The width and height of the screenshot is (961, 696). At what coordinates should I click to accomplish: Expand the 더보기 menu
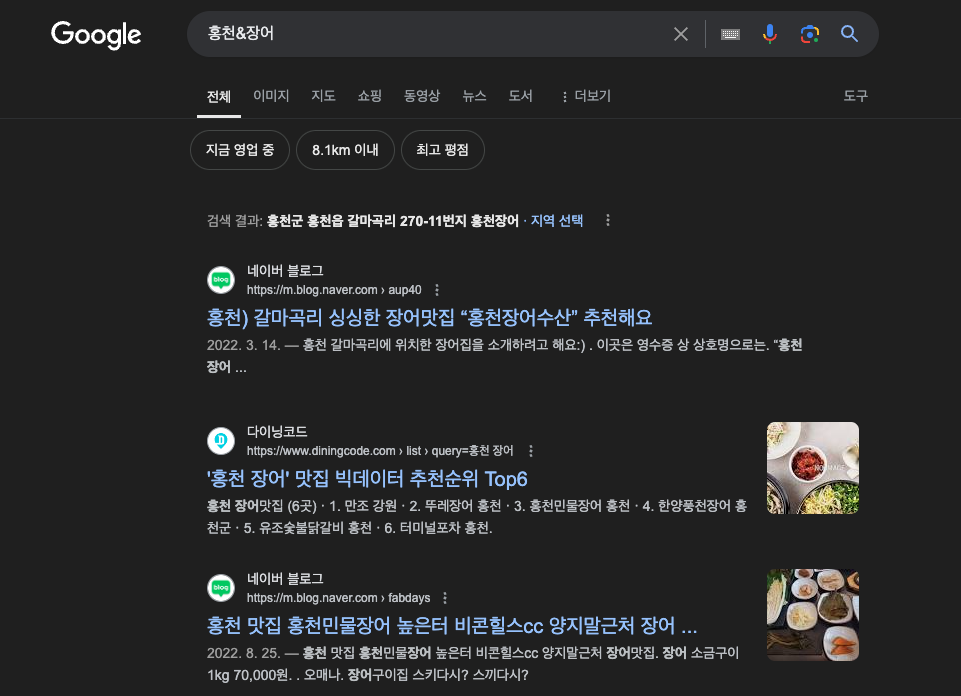click(x=586, y=96)
